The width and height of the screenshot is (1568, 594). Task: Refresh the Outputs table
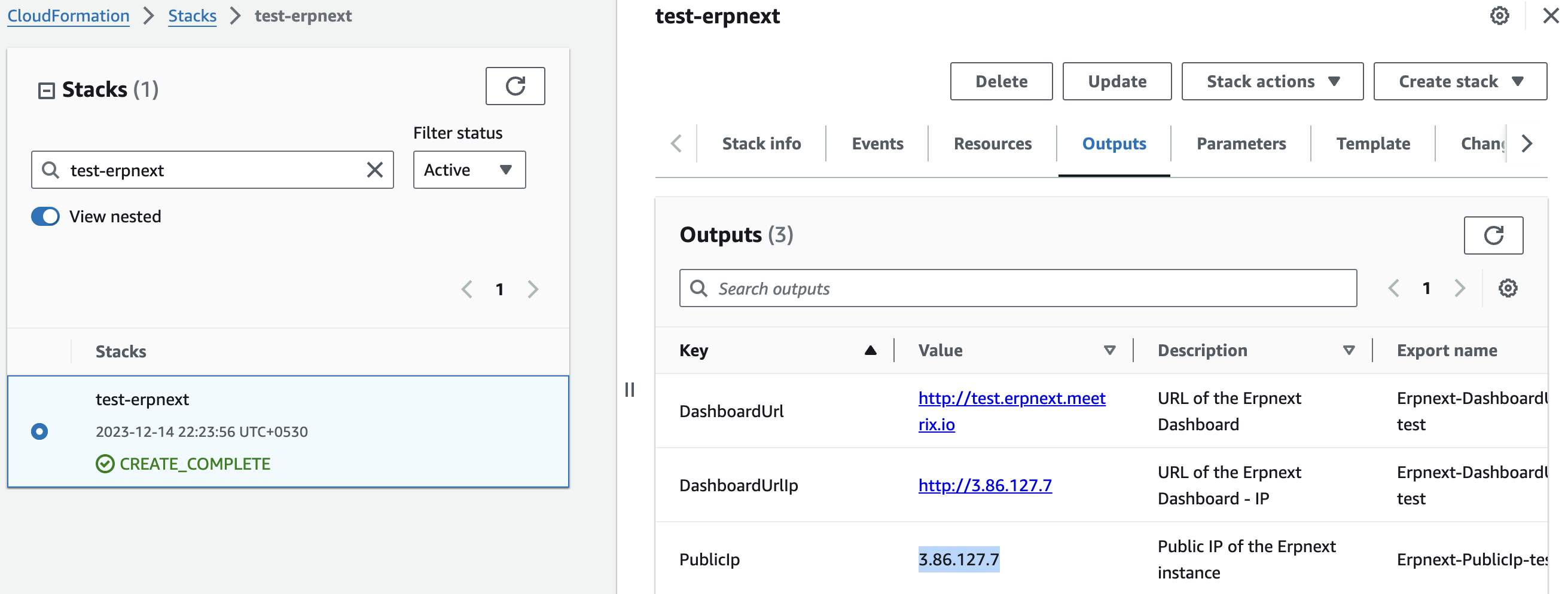(x=1493, y=235)
